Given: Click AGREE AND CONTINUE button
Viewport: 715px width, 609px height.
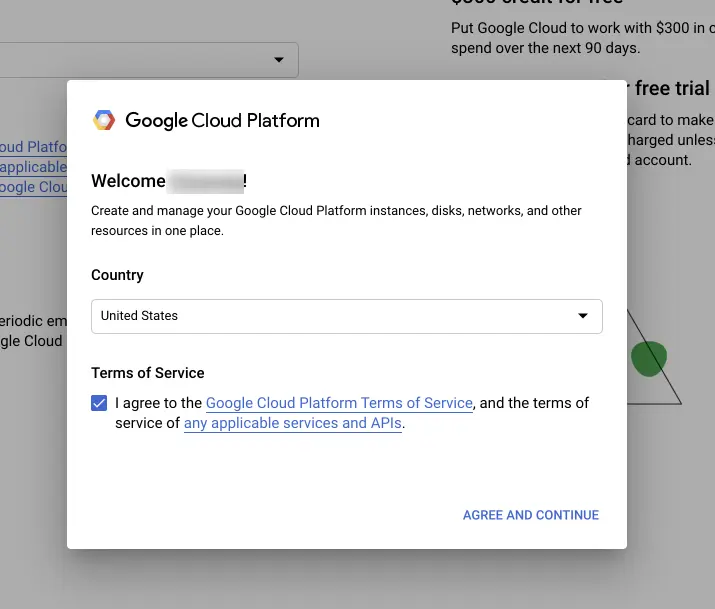Looking at the screenshot, I should 531,515.
